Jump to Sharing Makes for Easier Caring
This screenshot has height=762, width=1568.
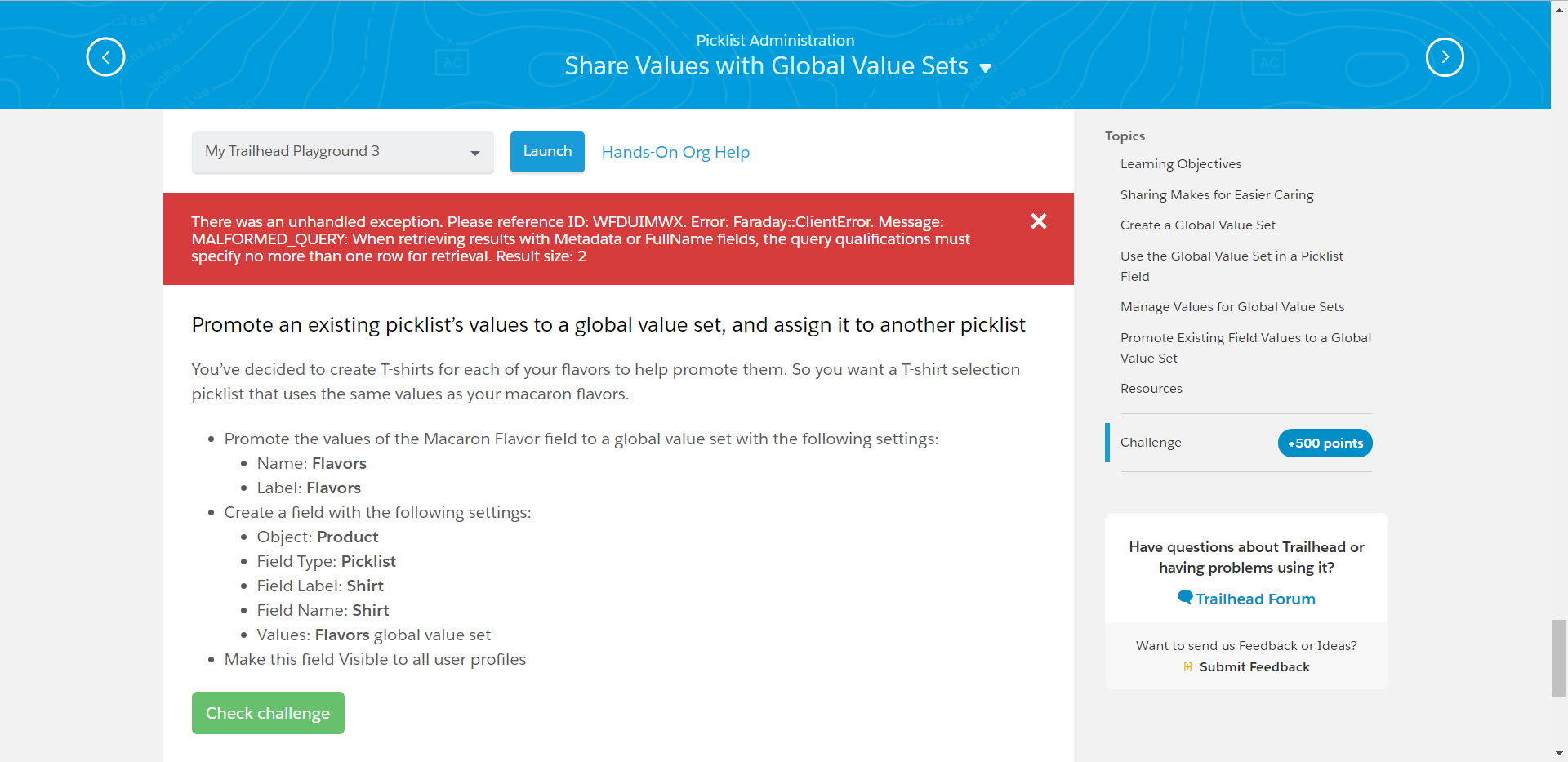(x=1216, y=195)
